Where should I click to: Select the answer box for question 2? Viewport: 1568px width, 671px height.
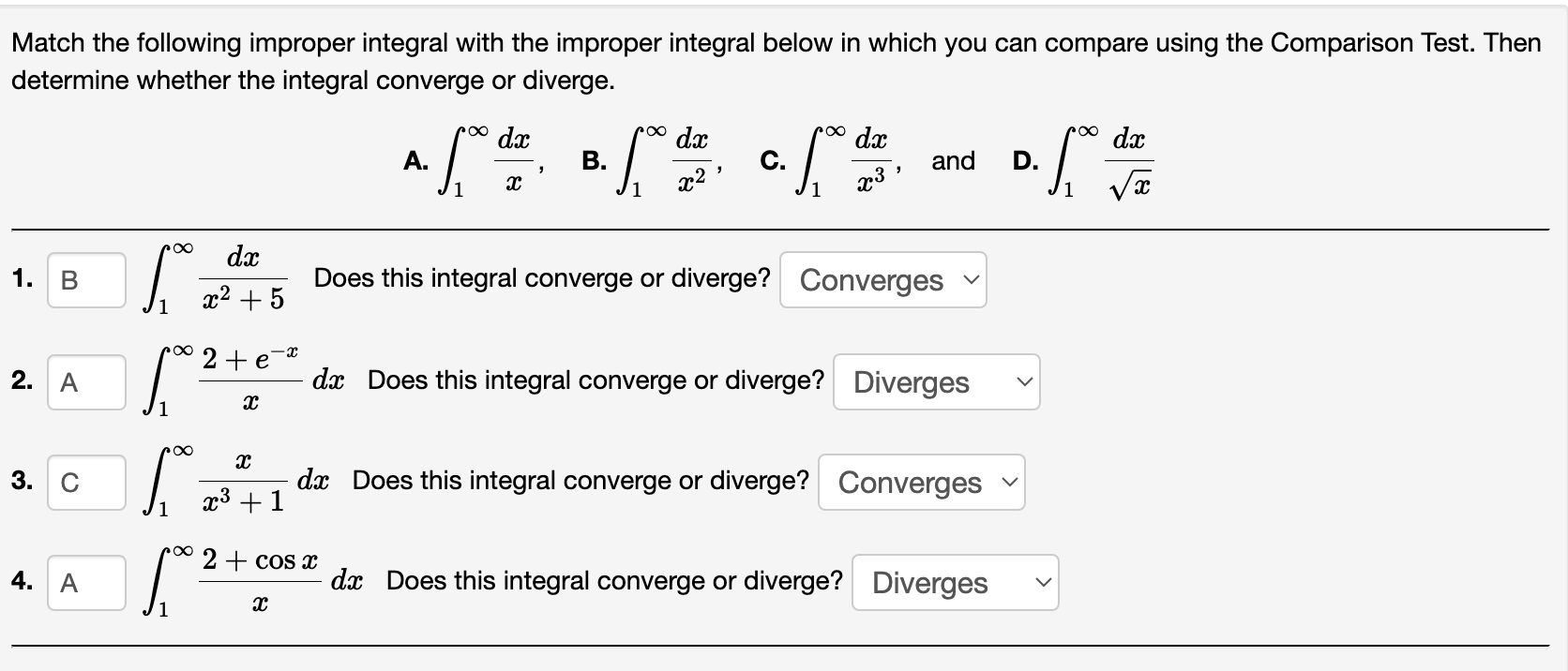tap(86, 381)
